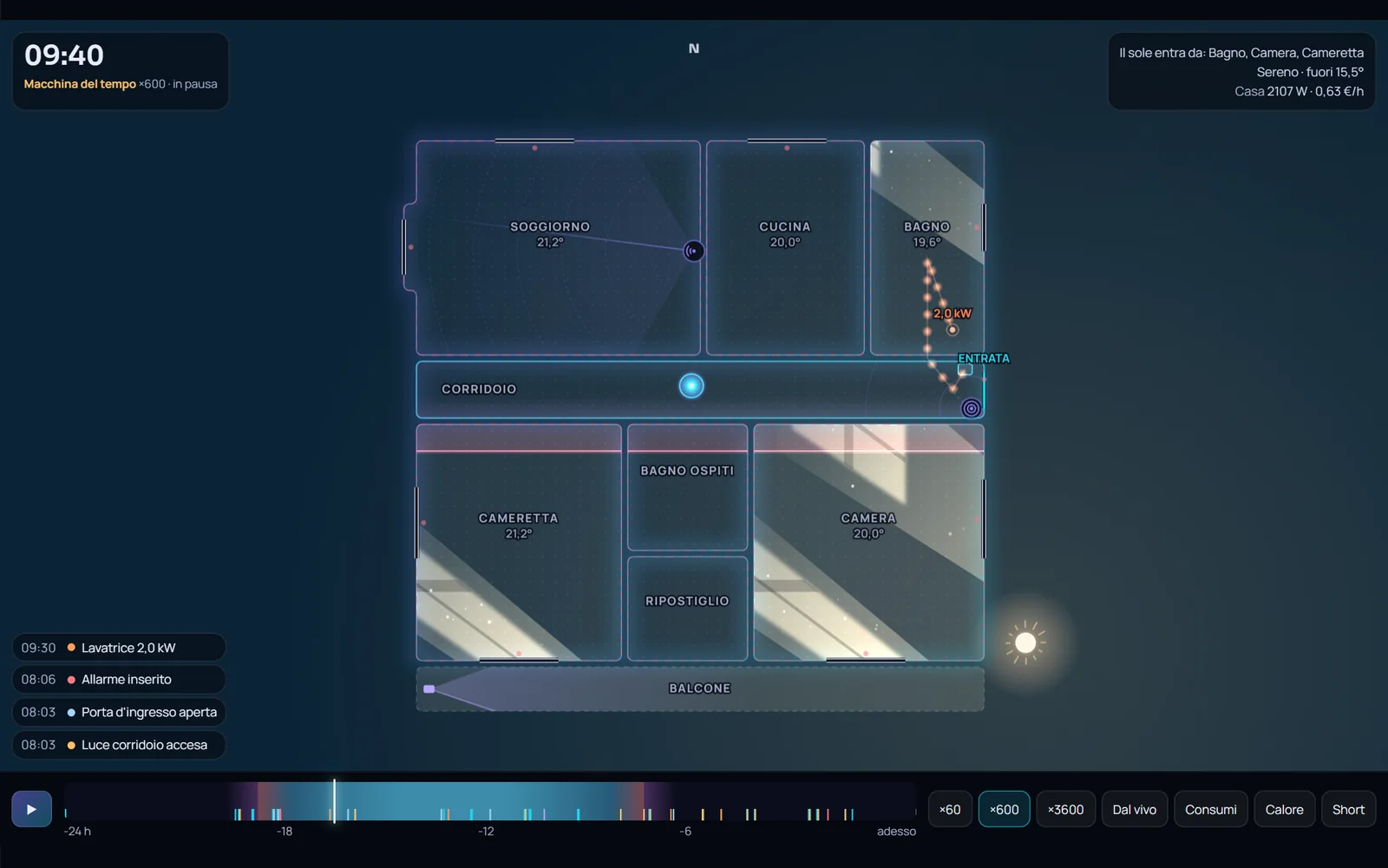Select the Porta d'ingresso aperta event
1388x868 pixels.
coord(119,712)
